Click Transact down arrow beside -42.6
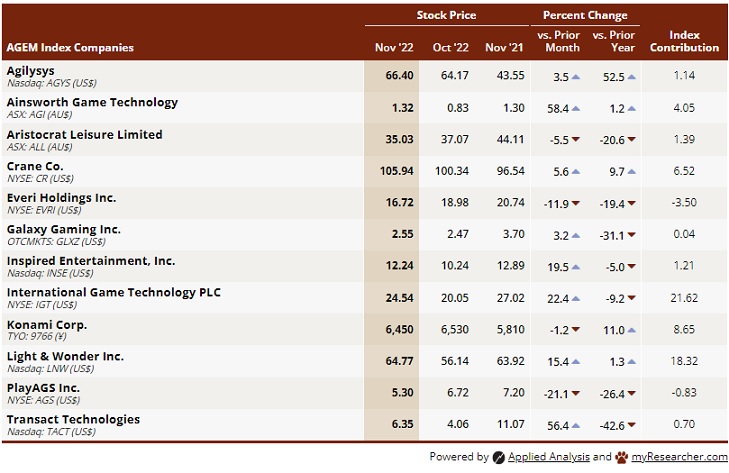The image size is (729, 473). tap(631, 425)
